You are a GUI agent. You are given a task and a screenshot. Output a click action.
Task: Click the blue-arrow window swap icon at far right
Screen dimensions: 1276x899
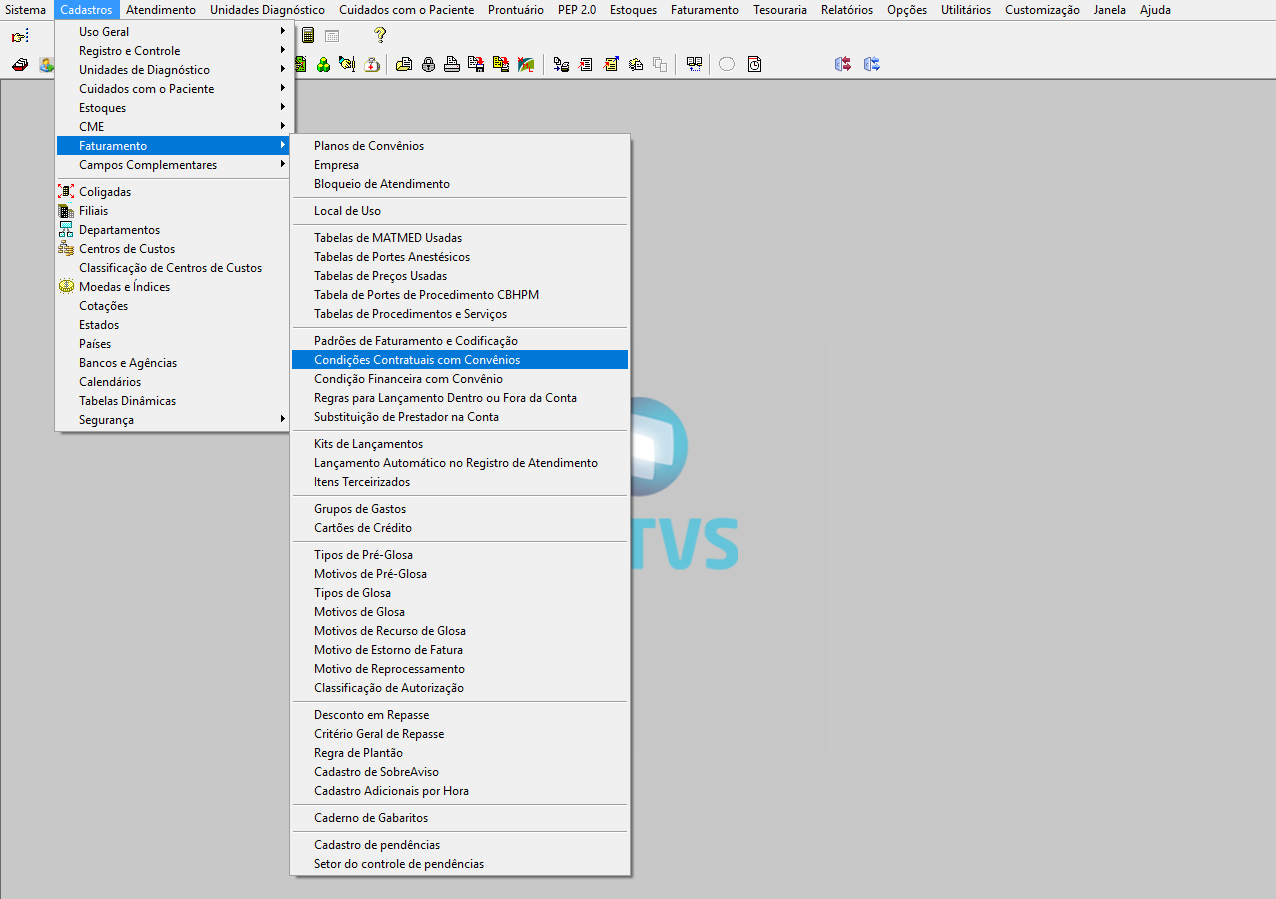pos(872,64)
